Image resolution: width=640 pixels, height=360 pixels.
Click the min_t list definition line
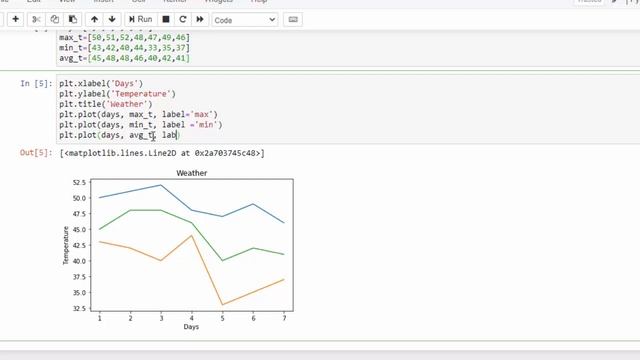[x=124, y=48]
